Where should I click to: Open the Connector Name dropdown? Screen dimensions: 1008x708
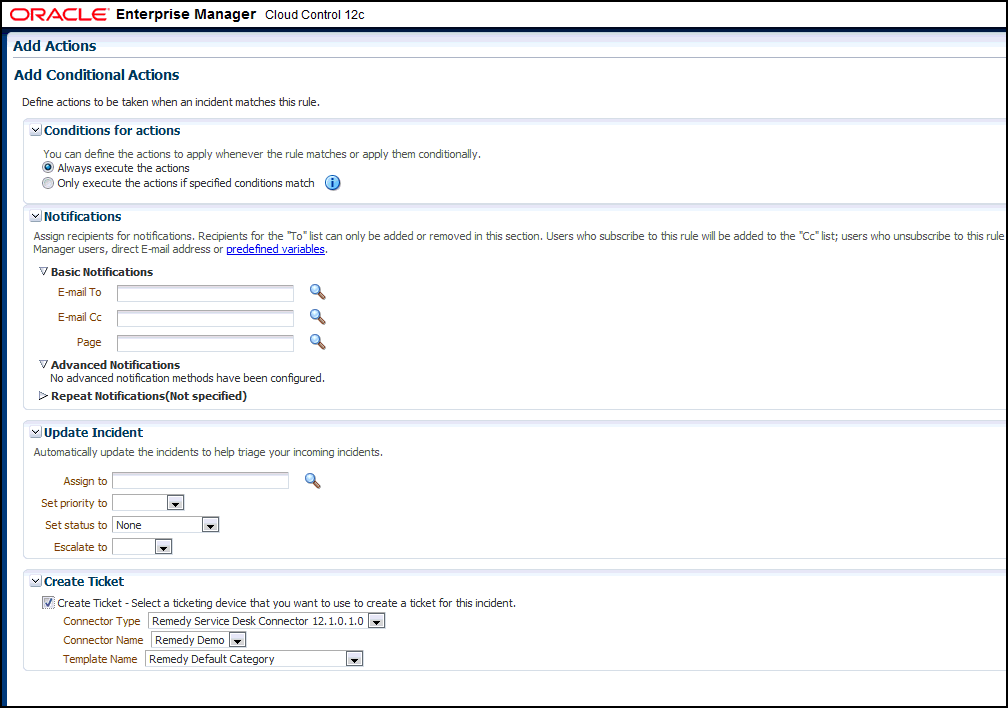pos(237,640)
